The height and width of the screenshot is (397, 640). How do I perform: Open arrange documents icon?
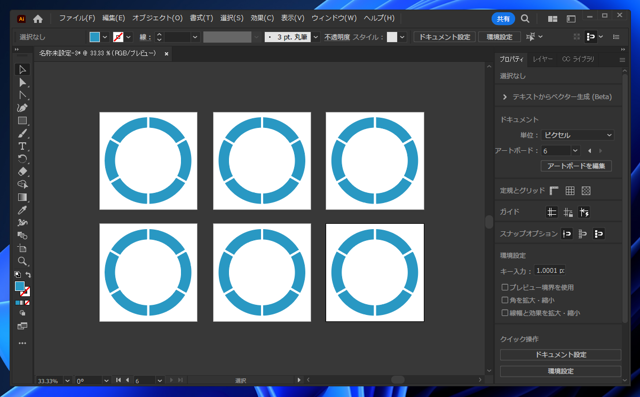coord(553,19)
